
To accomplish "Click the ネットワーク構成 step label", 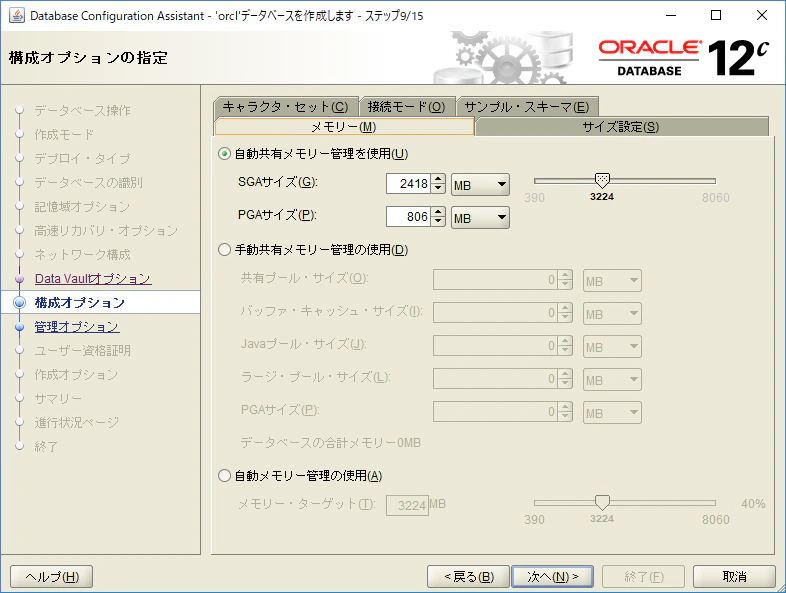I will pos(82,255).
